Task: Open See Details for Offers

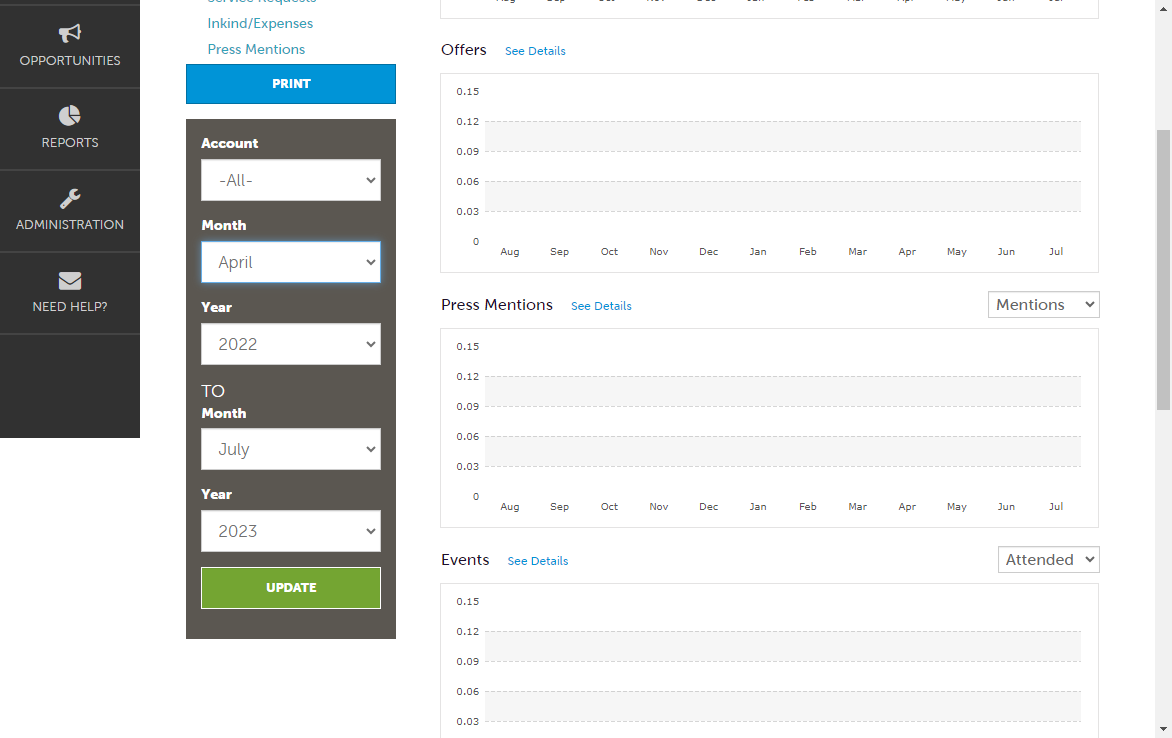Action: tap(535, 51)
